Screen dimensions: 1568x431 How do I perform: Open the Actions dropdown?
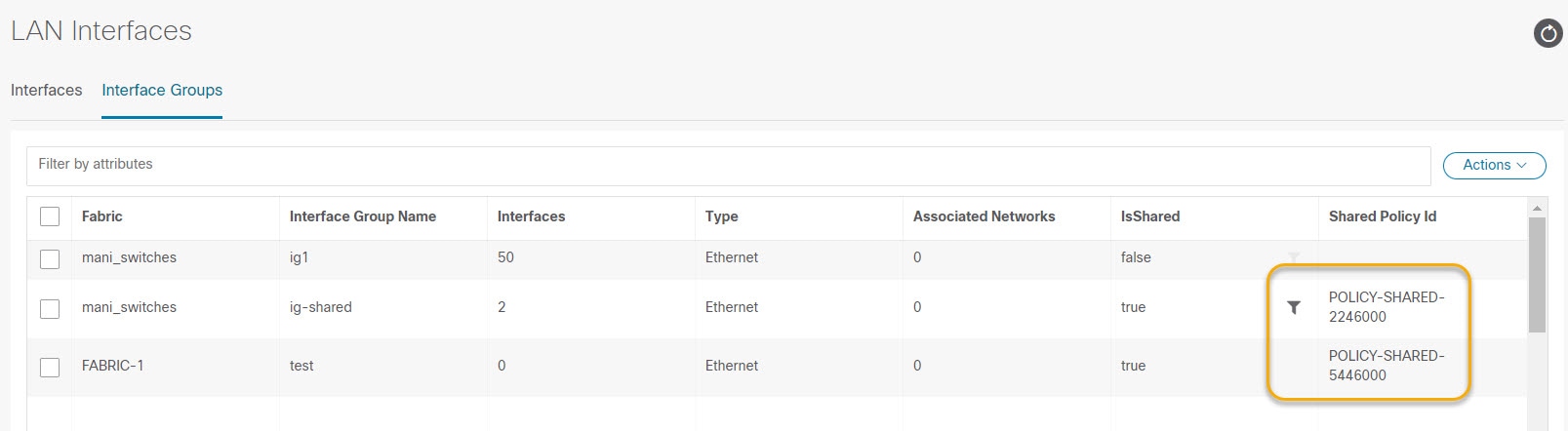1494,166
